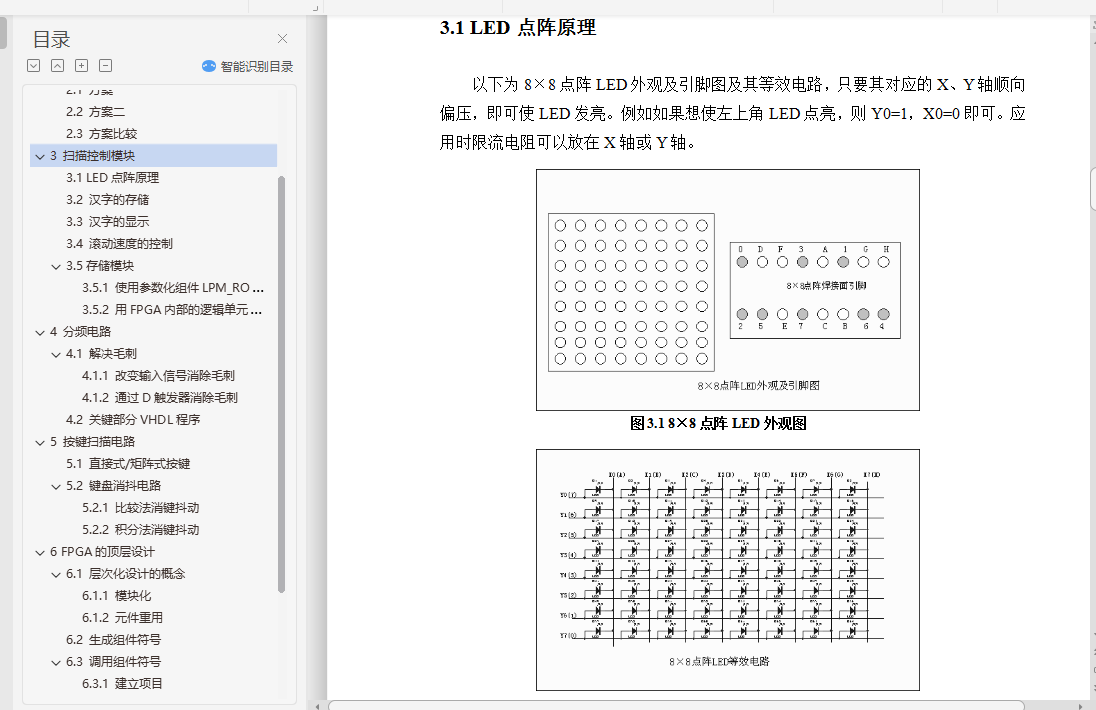
Task: Click caption 图3.1 8×8 点阵 LED 外观图
Action: [719, 423]
